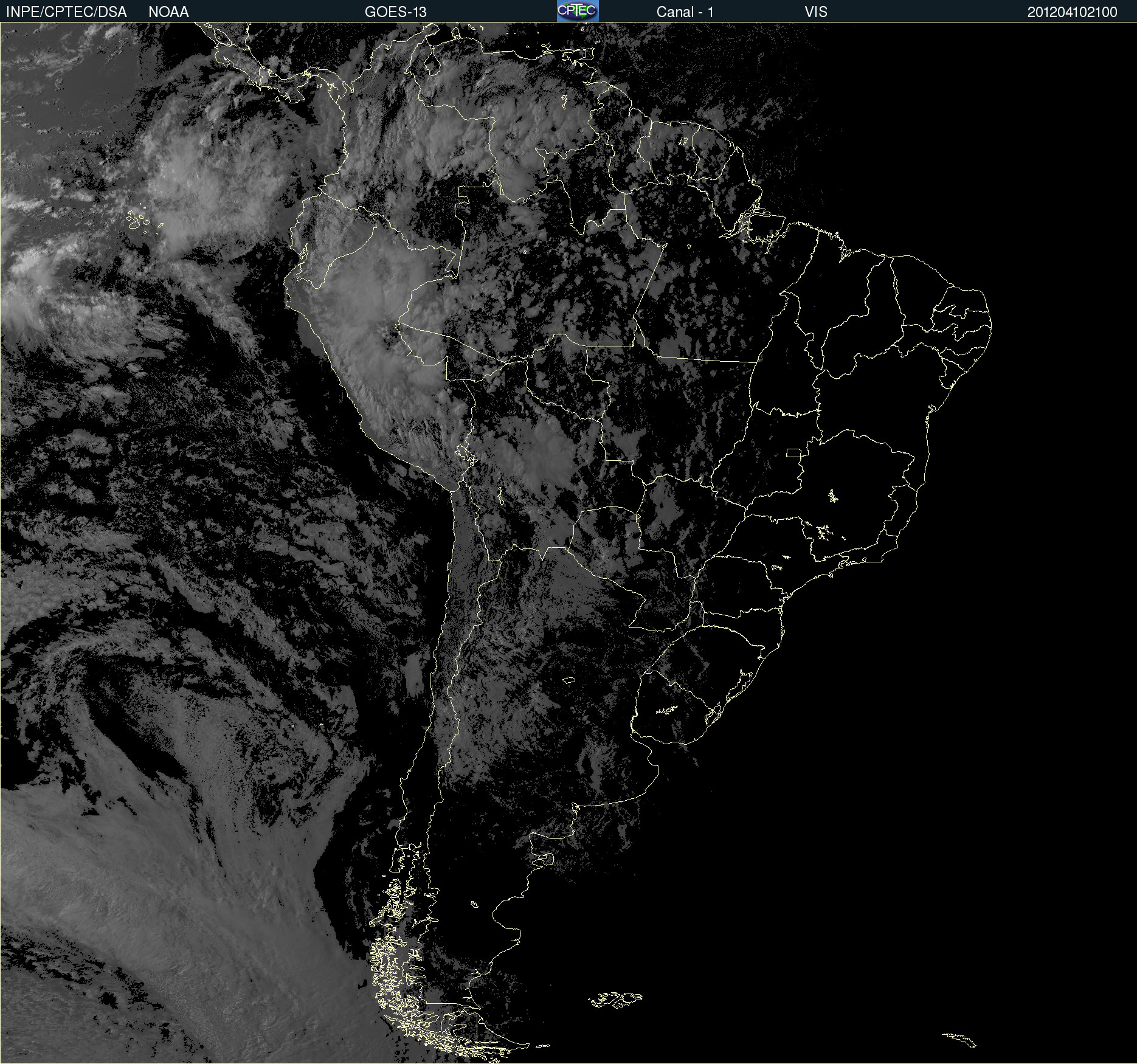1137x1064 pixels.
Task: Click the NOAA label in header
Action: click(168, 12)
